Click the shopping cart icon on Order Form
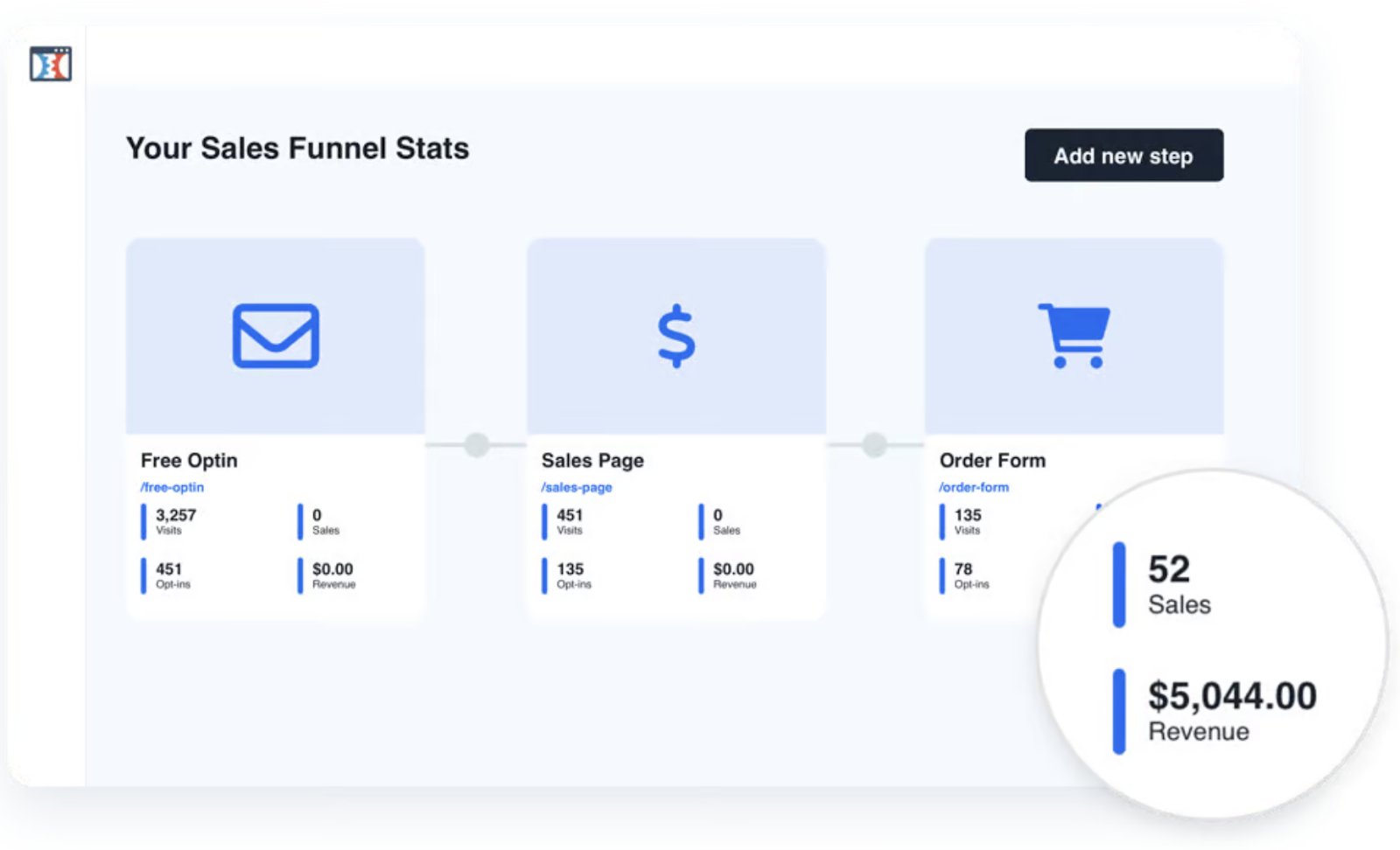The image size is (1400, 850). 1073,336
